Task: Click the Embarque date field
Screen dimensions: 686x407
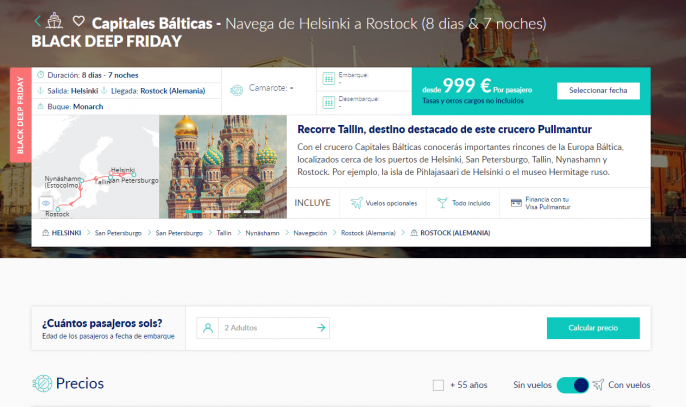Action: pos(364,79)
